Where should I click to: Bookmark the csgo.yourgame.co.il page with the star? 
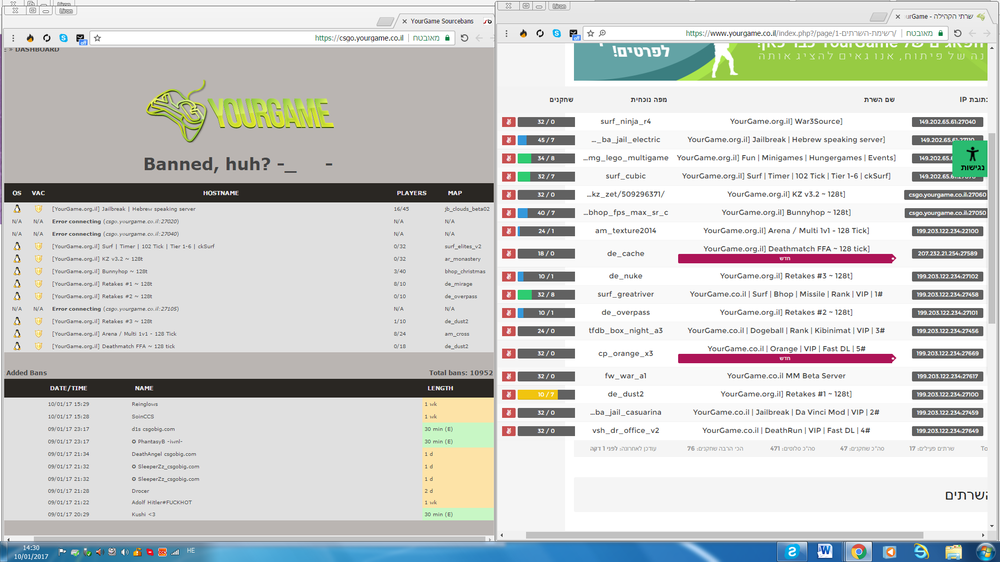tap(97, 38)
